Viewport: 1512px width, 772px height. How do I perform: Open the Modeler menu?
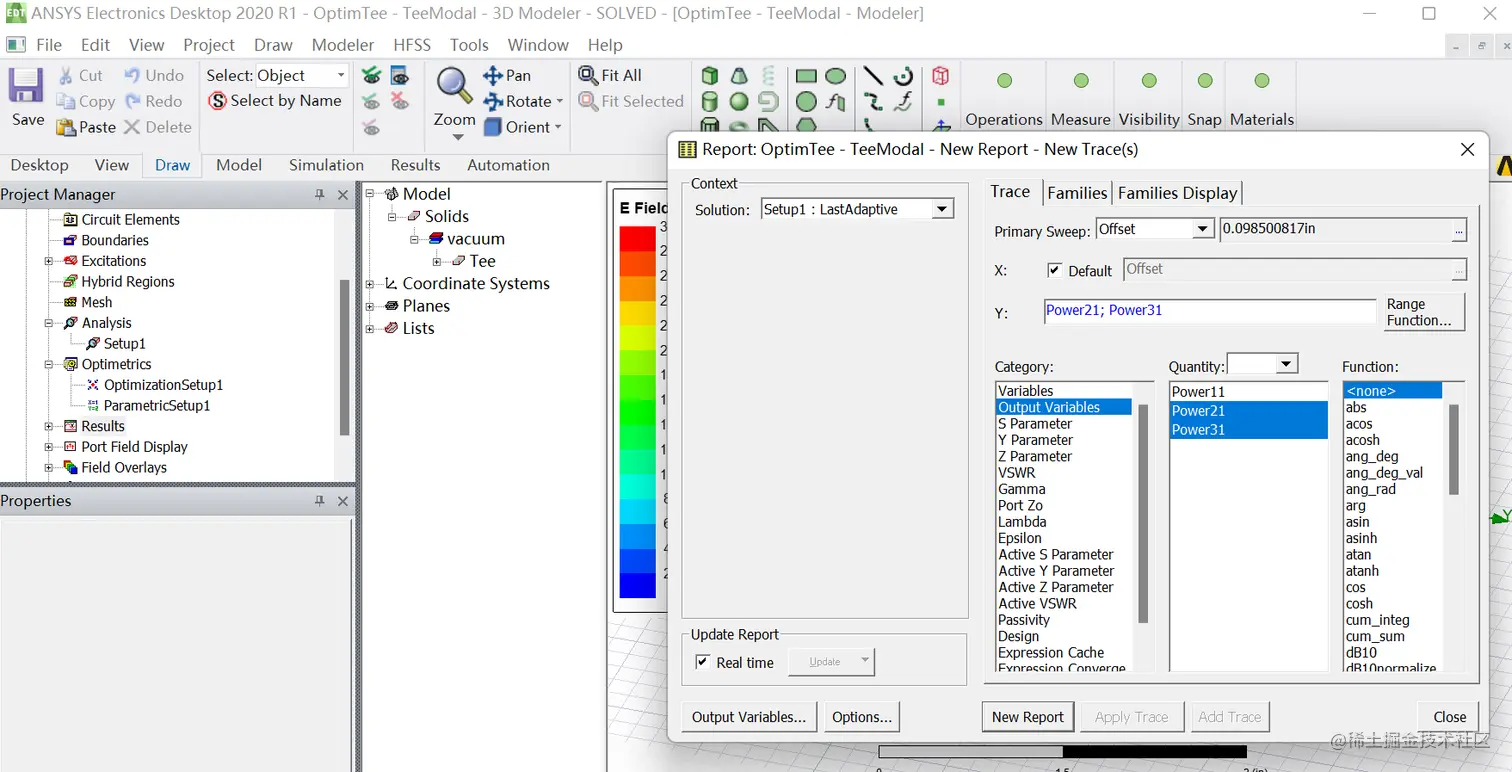pyautogui.click(x=343, y=45)
